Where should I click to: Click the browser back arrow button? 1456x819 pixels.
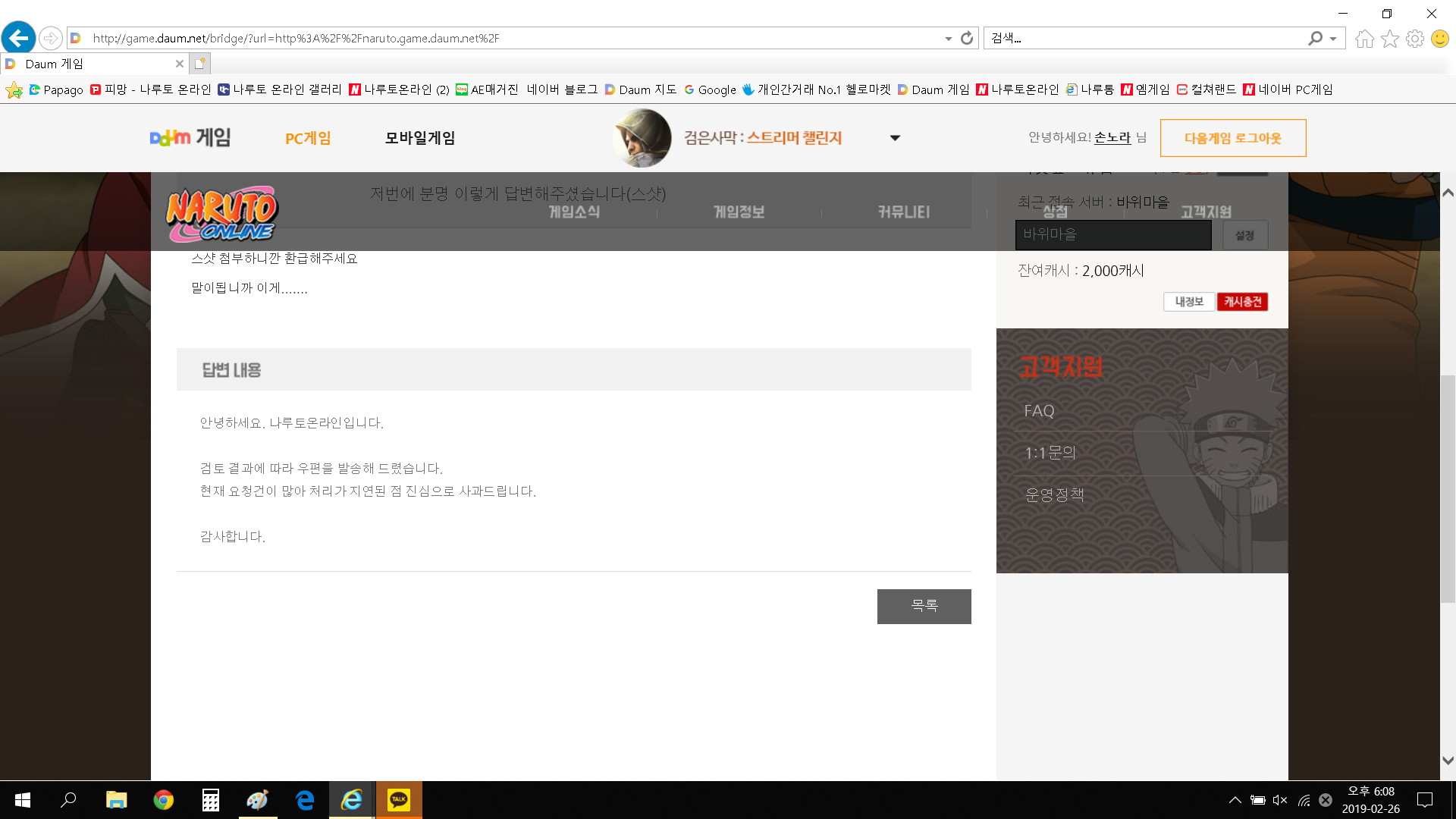pos(19,38)
